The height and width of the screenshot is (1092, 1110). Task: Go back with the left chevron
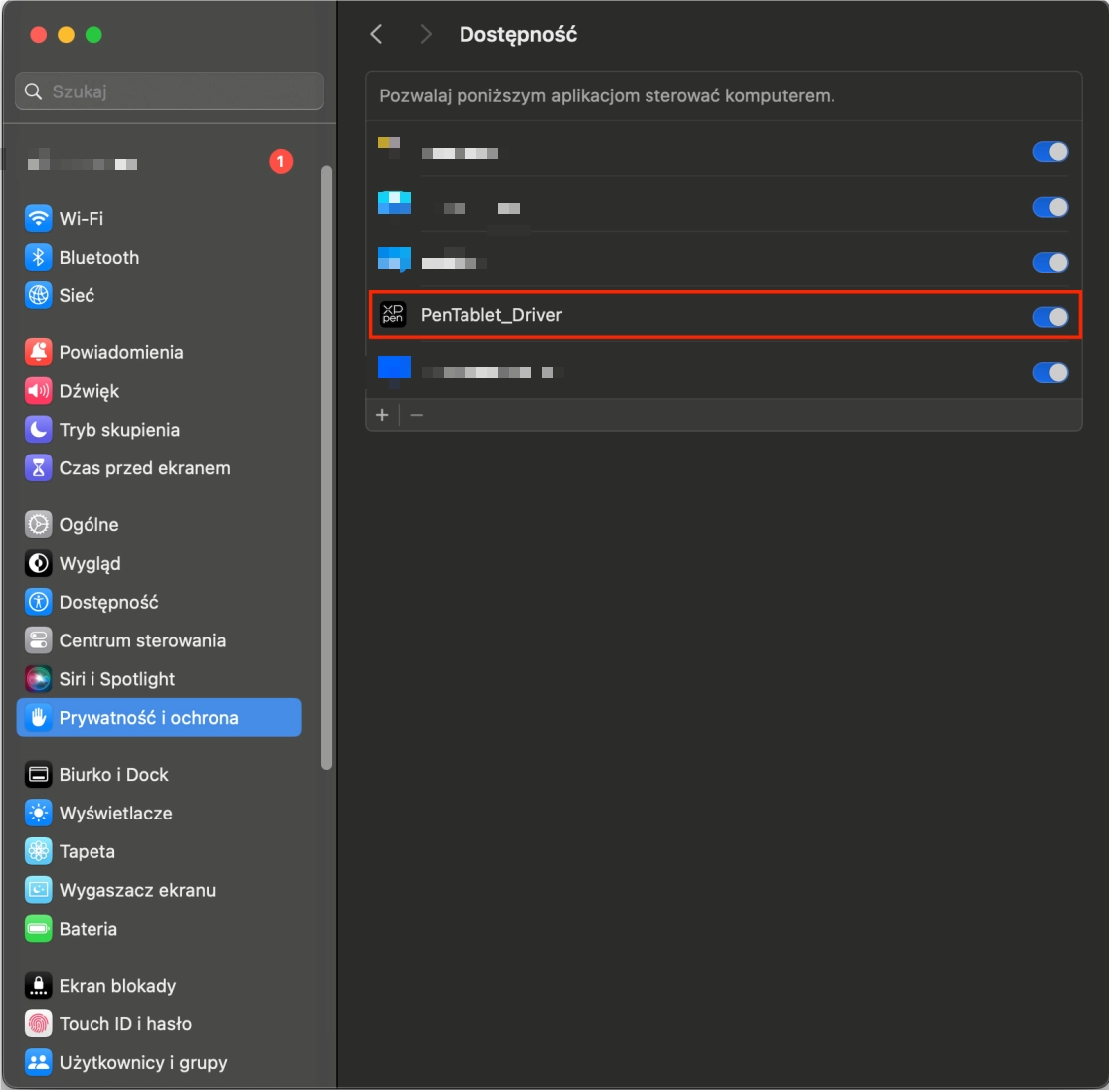(x=376, y=35)
